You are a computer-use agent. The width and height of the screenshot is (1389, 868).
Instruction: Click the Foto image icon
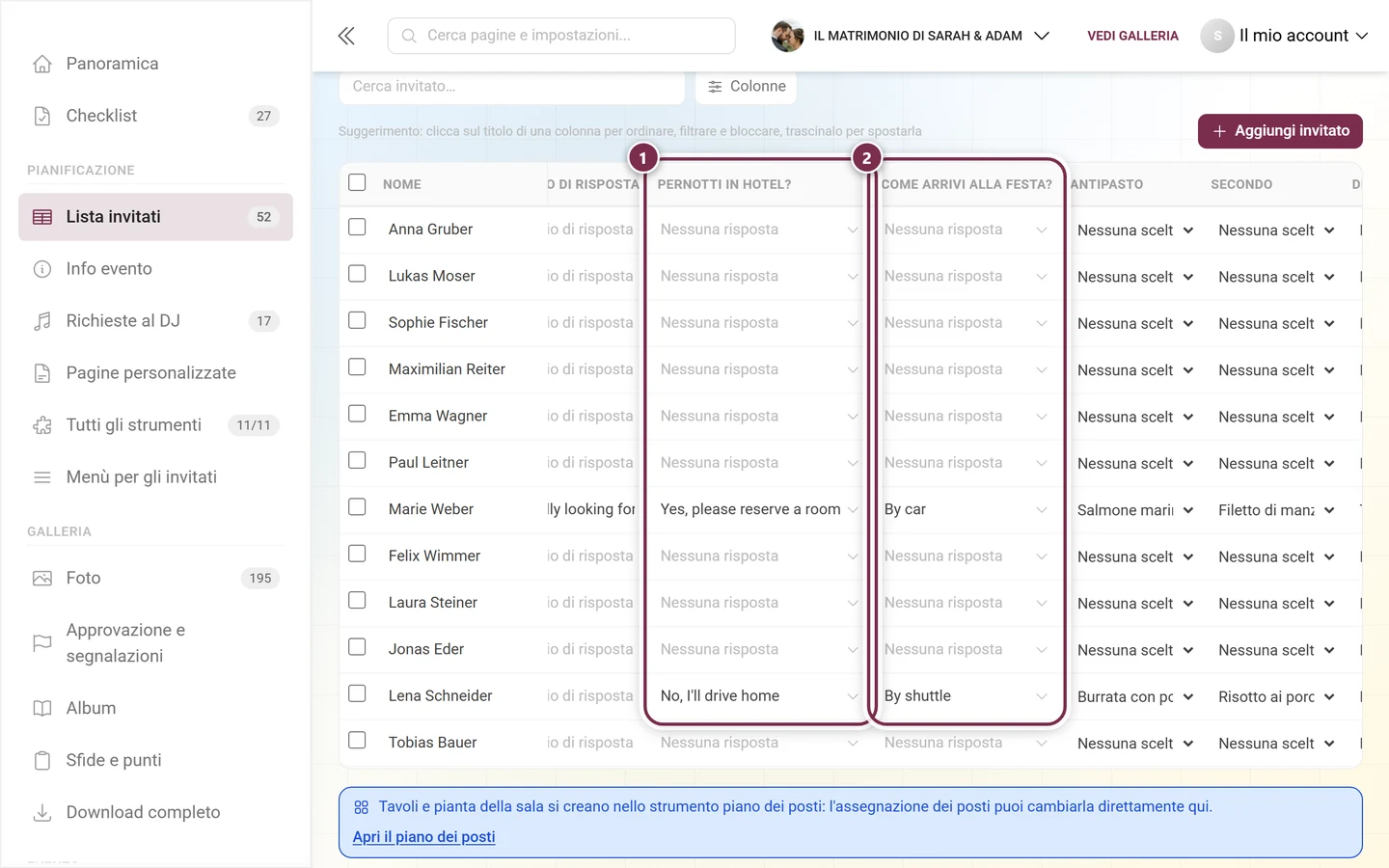click(x=42, y=579)
